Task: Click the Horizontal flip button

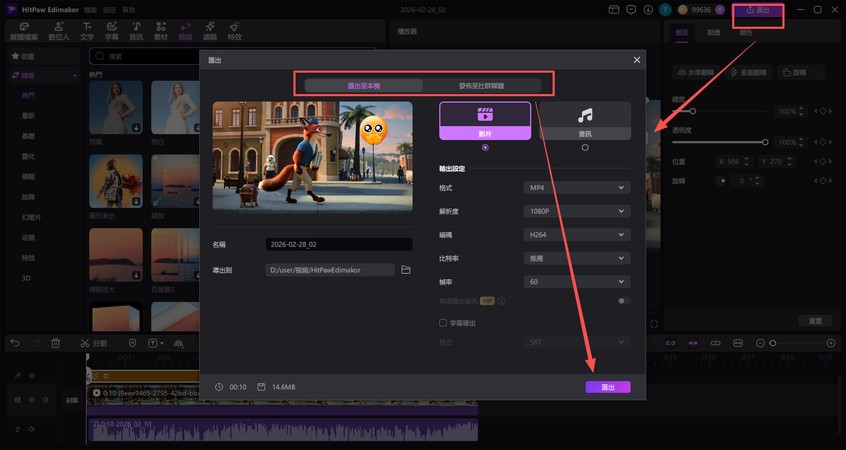Action: [695, 72]
